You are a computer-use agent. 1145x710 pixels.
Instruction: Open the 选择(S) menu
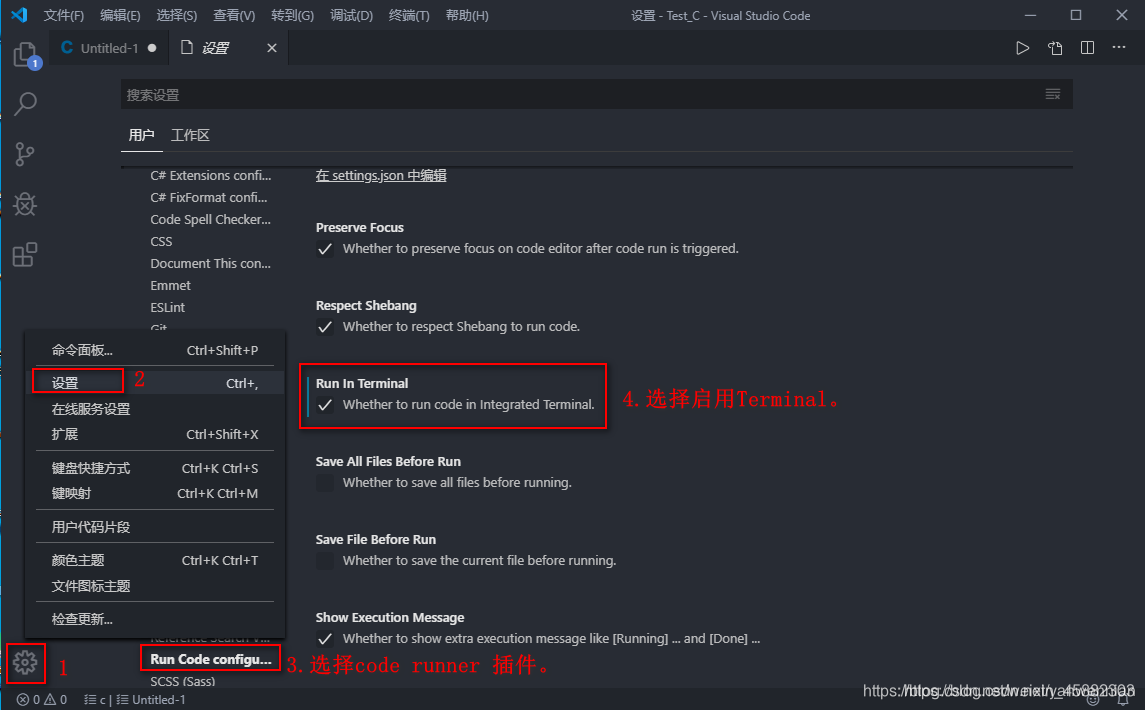[177, 15]
